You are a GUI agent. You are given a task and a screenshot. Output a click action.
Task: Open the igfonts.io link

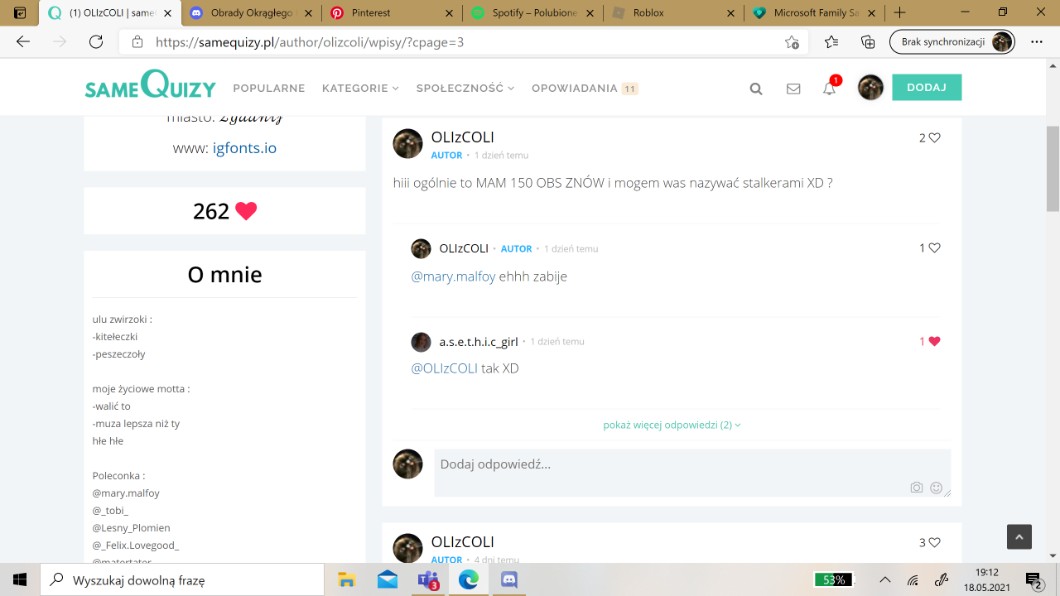[244, 148]
